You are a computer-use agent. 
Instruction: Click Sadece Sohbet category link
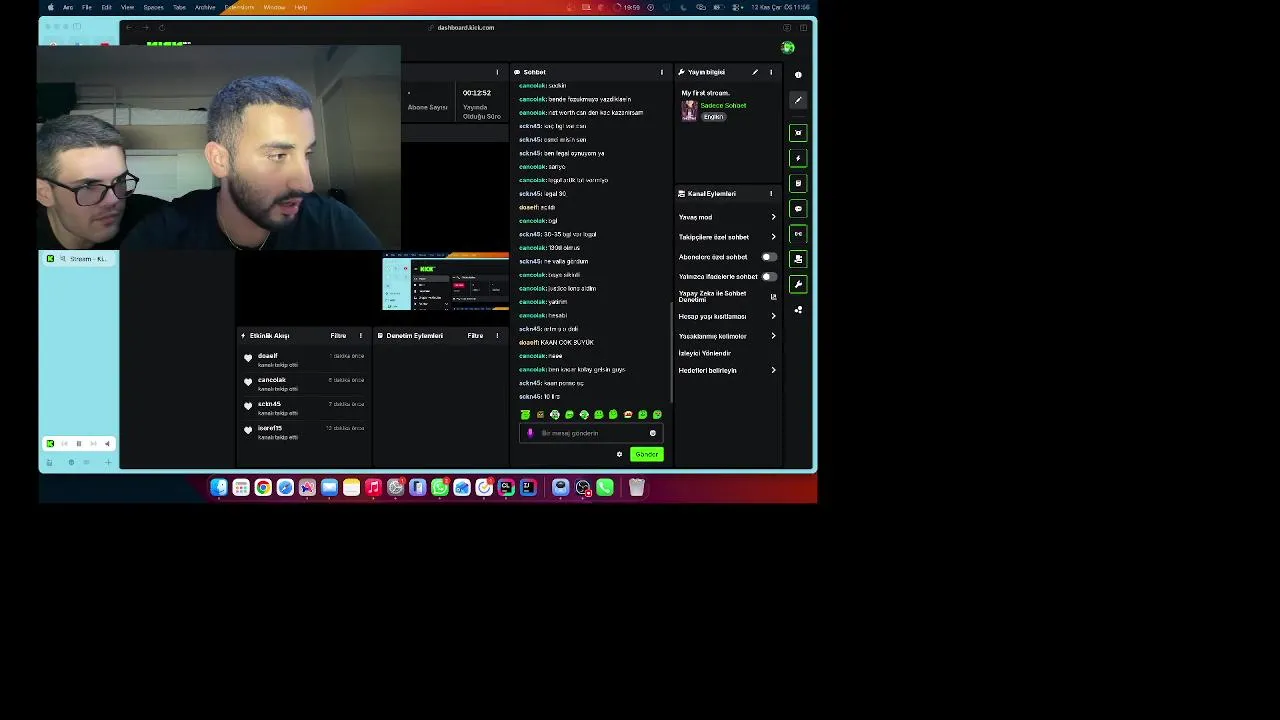723,105
